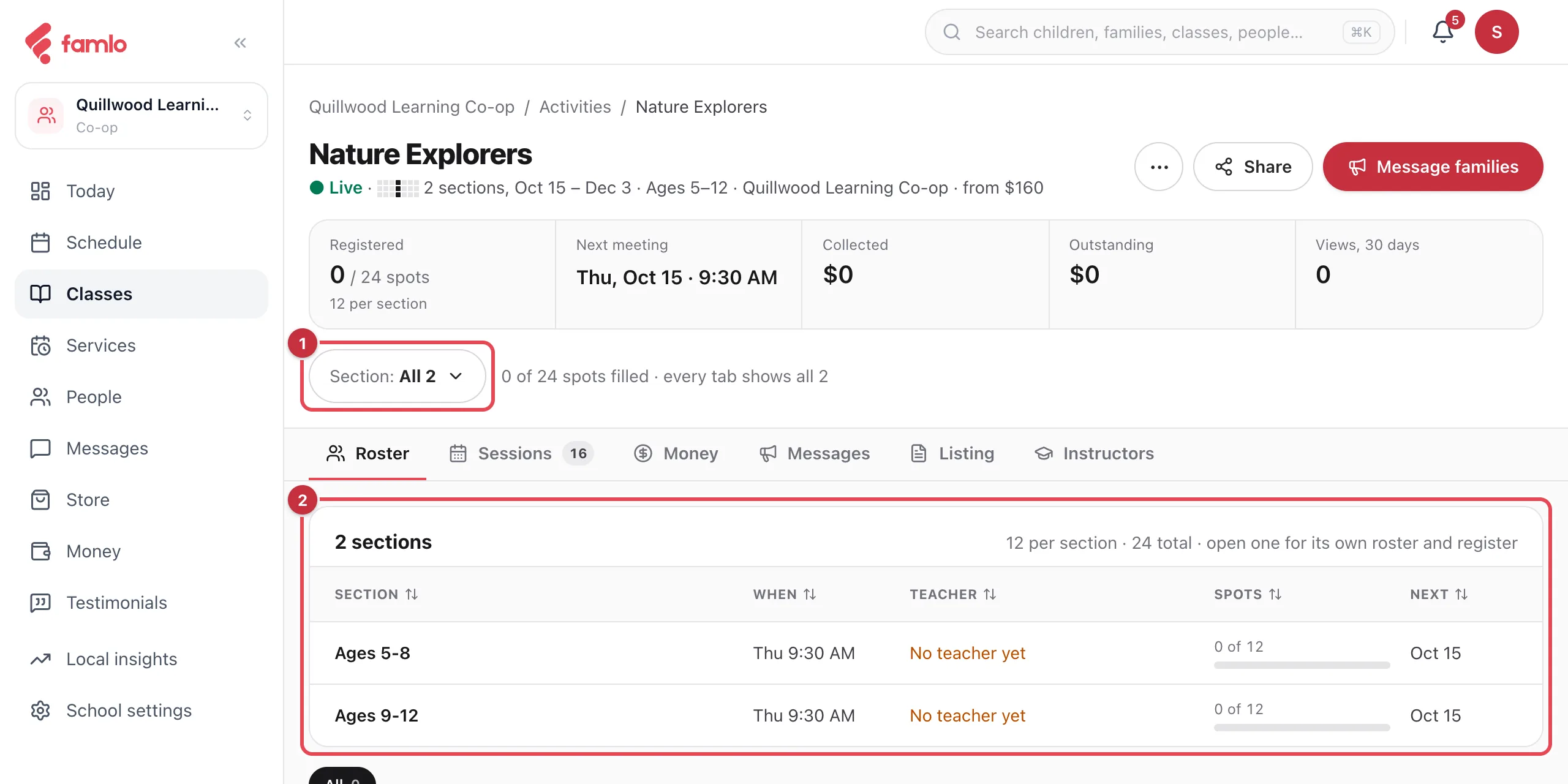Switch to the Instructors tab
This screenshot has height=784, width=1568.
[1094, 453]
